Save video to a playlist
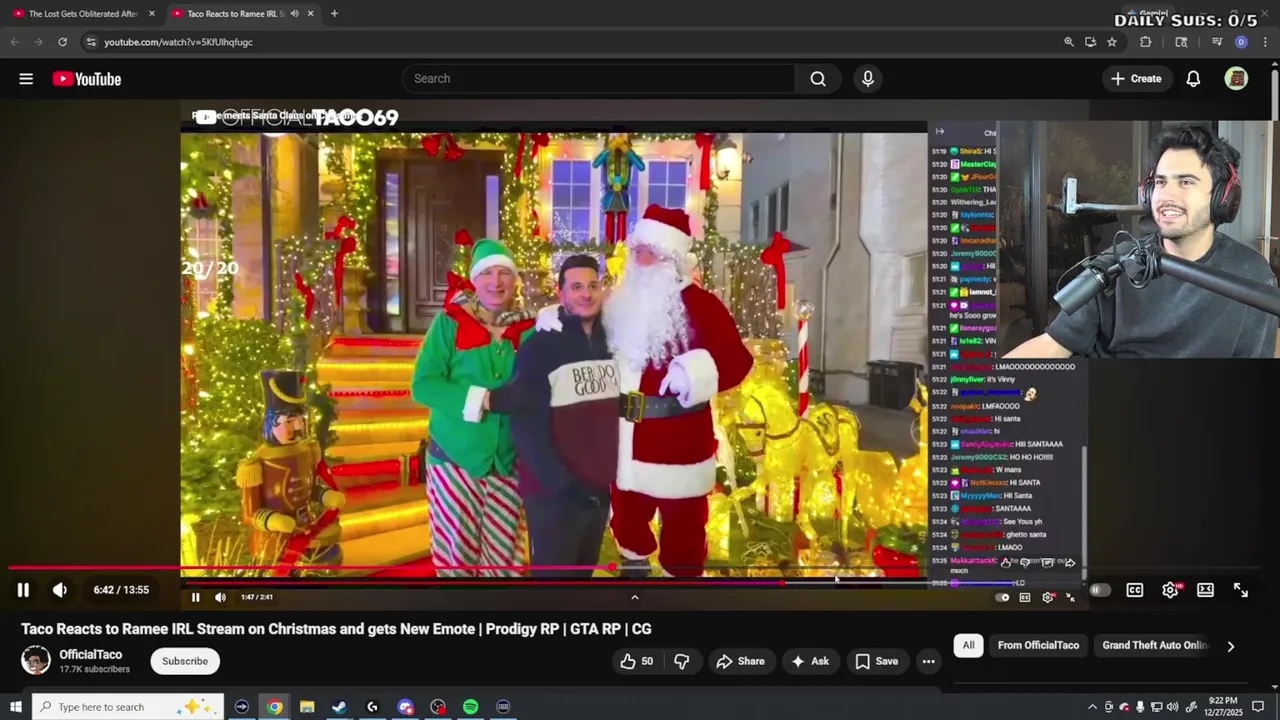Screen dimensions: 1280x720 876,661
